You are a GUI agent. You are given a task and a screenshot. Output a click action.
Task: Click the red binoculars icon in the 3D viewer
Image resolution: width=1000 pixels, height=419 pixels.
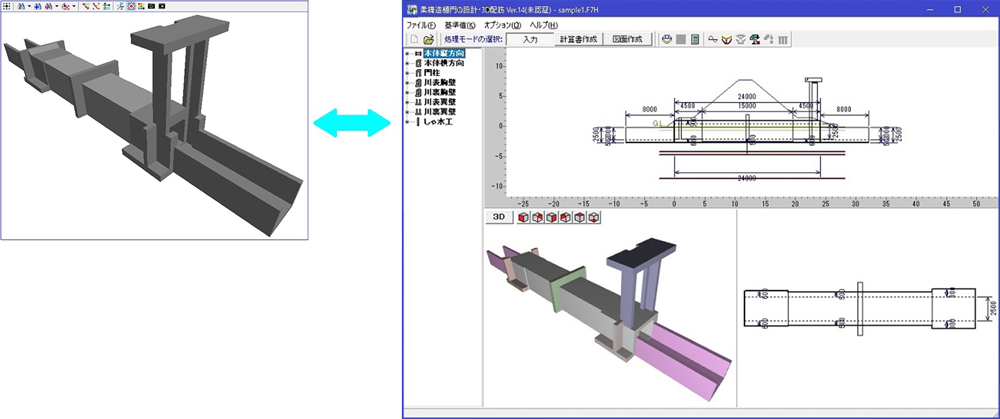point(48,6)
